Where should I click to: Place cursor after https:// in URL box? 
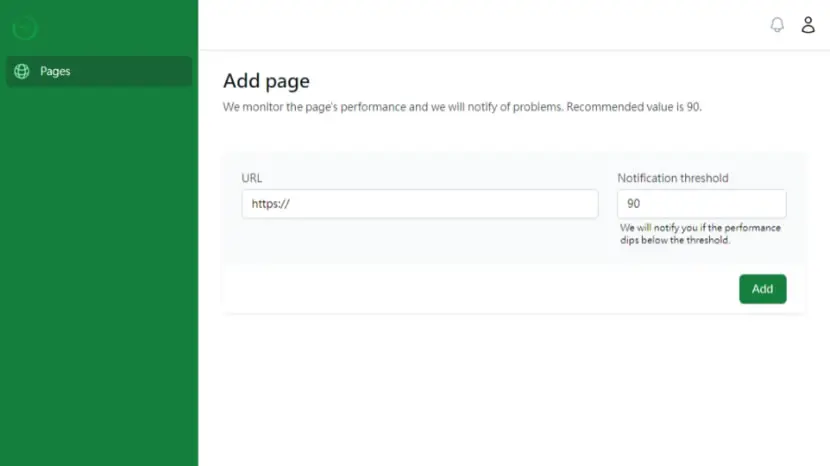click(291, 204)
